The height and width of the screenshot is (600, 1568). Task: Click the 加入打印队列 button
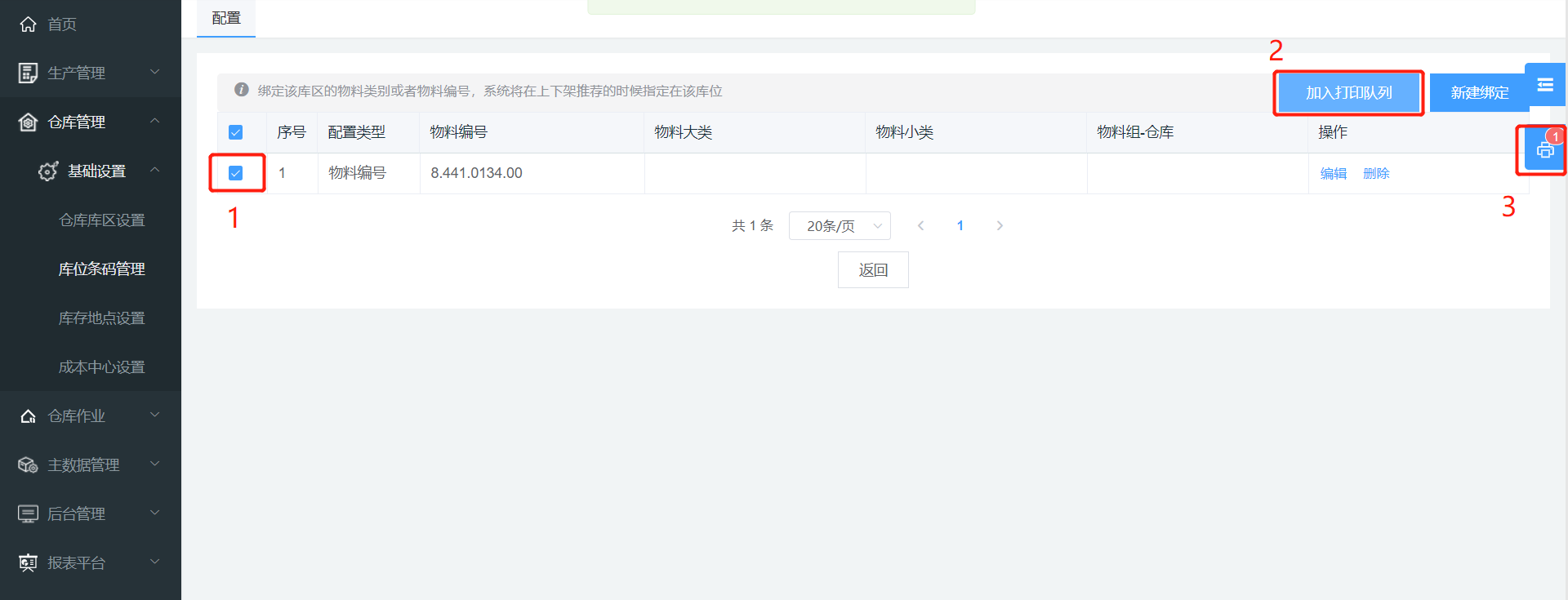(x=1348, y=93)
